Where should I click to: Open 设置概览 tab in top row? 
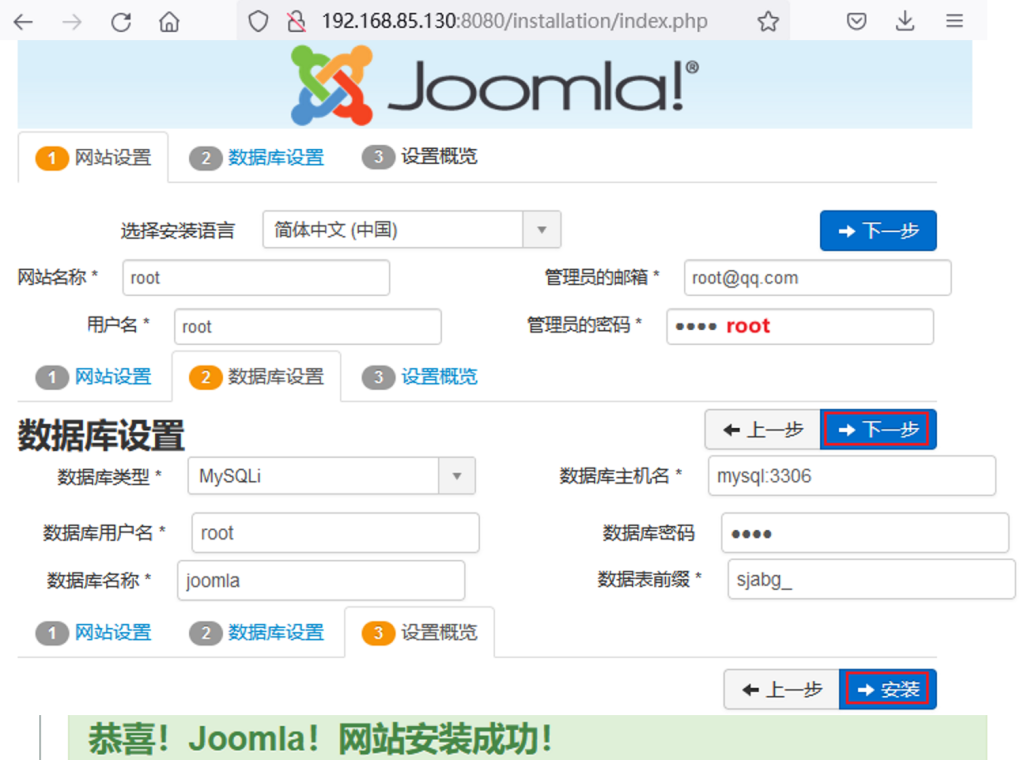click(x=420, y=157)
